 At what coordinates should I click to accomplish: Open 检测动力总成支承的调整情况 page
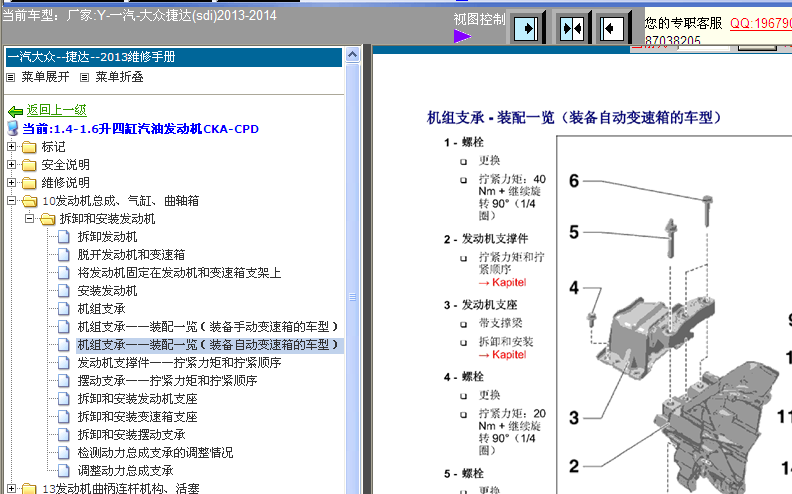tap(156, 453)
